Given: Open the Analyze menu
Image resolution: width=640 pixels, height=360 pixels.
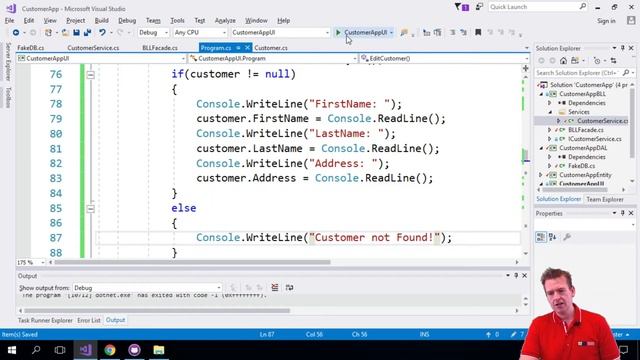Looking at the screenshot, I should pos(225,20).
